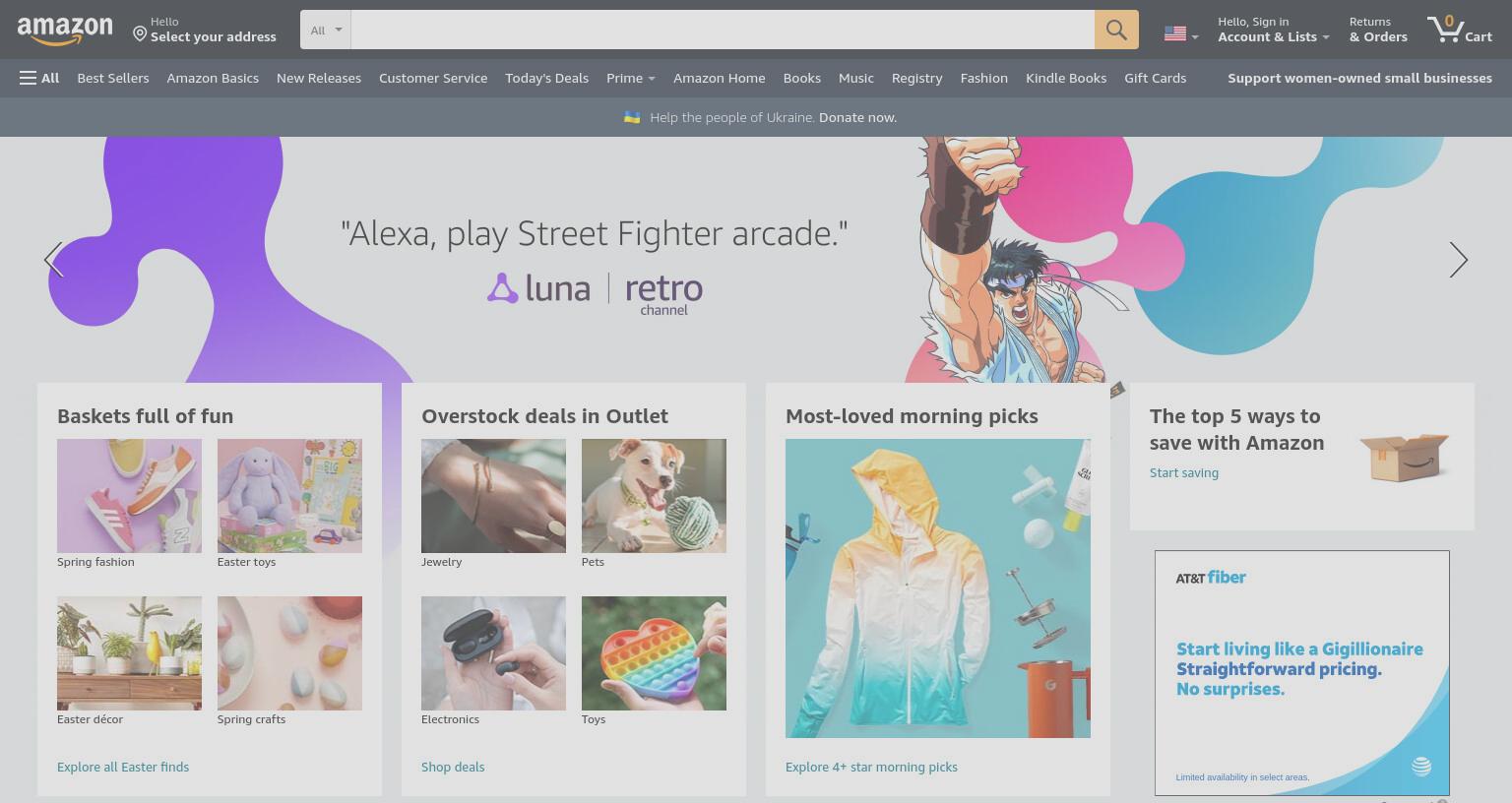1512x803 pixels.
Task: Open Fashion in navigation bar
Action: click(x=983, y=78)
